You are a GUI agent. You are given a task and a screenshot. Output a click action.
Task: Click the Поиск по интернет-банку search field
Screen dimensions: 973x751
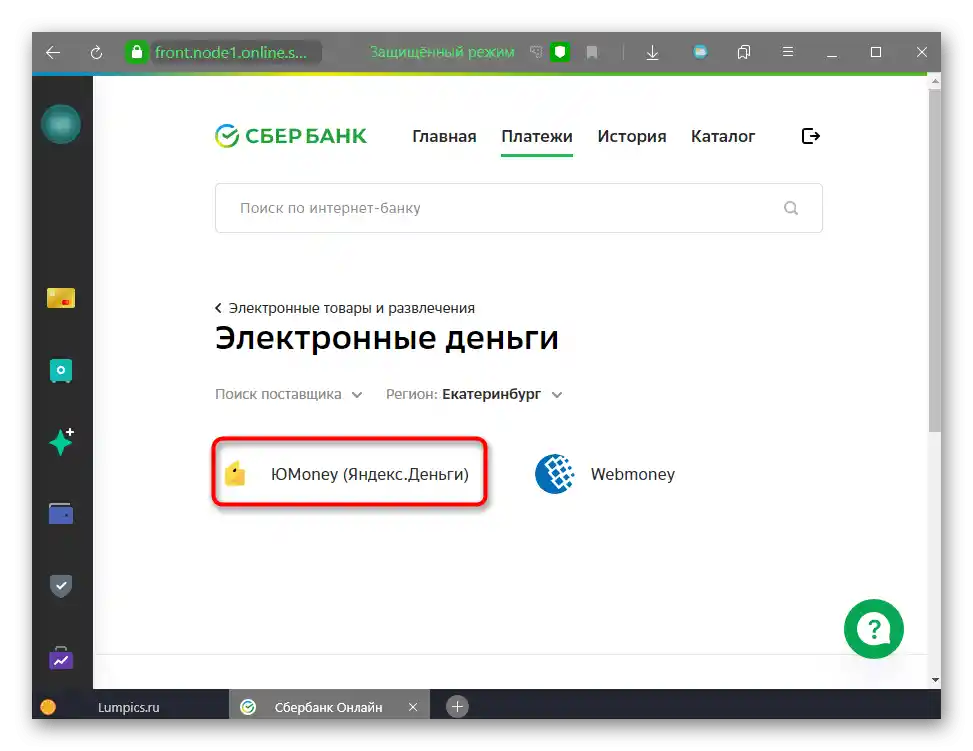tap(519, 208)
